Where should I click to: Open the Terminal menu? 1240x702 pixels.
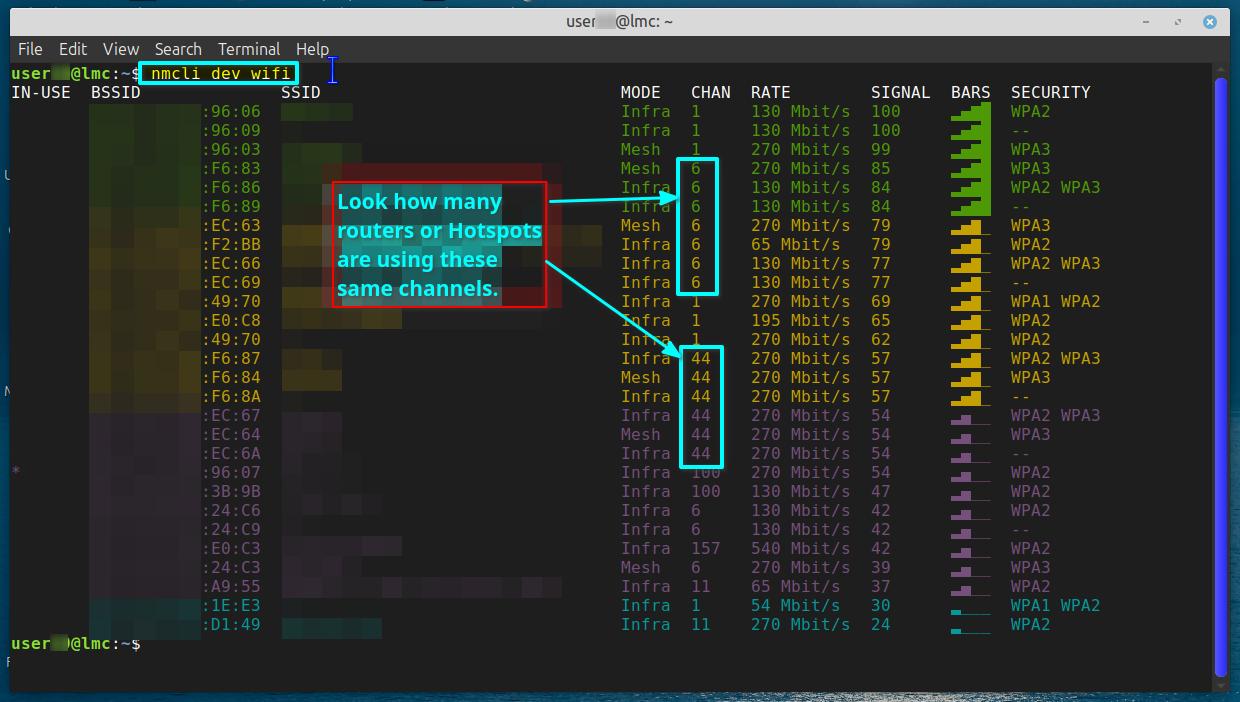(249, 49)
